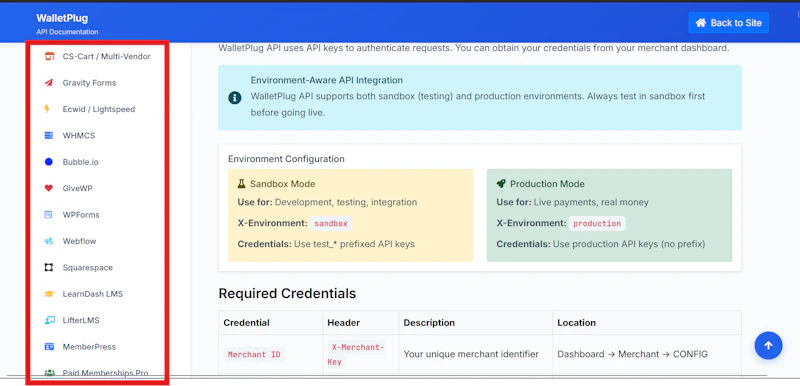Click the Location column header
This screenshot has width=800, height=386.
(577, 323)
